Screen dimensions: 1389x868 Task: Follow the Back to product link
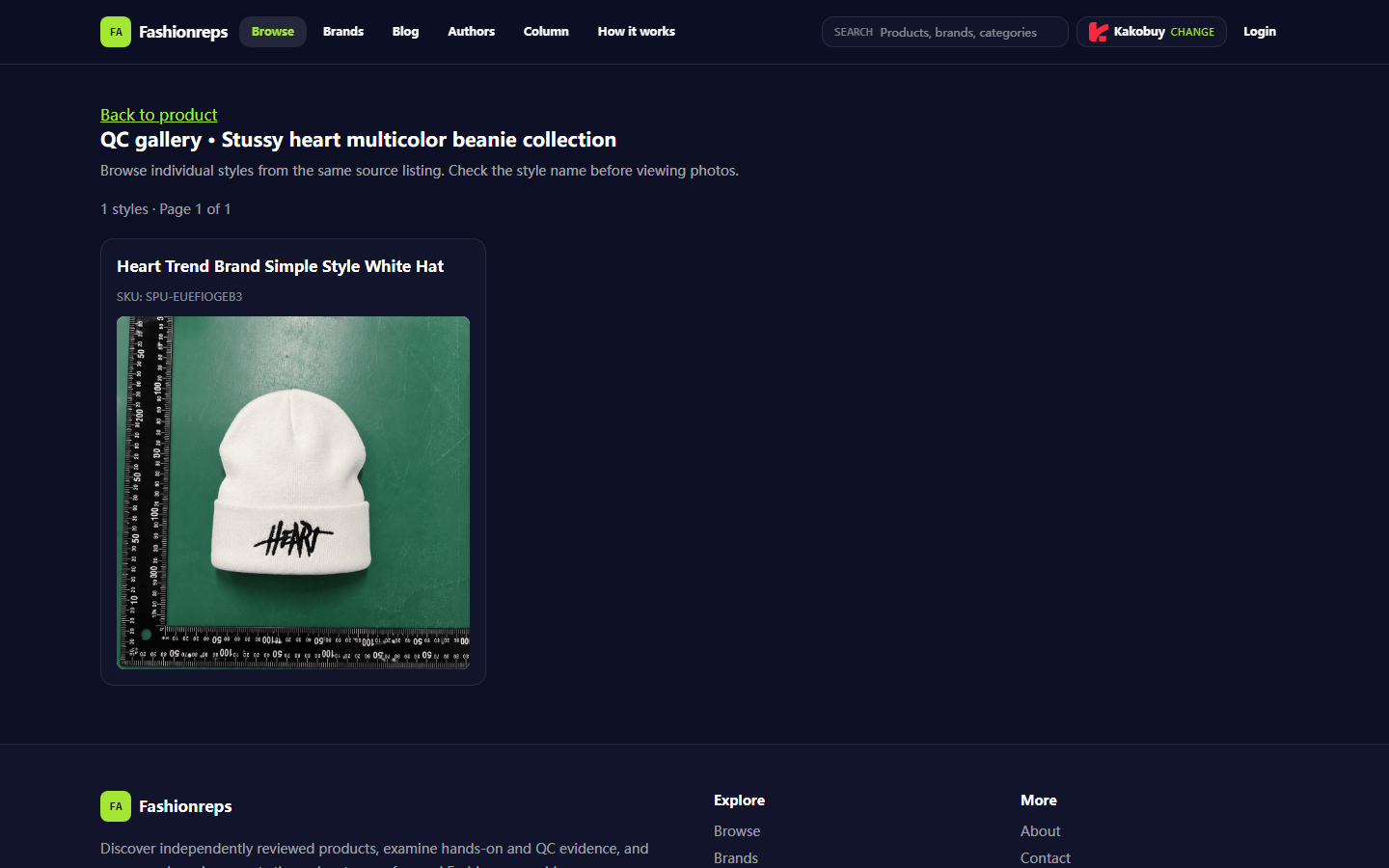159,115
